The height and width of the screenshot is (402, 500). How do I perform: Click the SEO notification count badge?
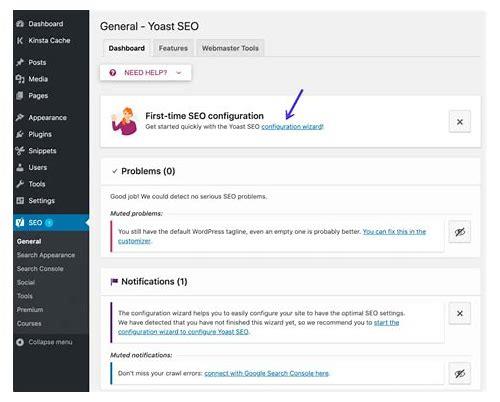click(49, 223)
